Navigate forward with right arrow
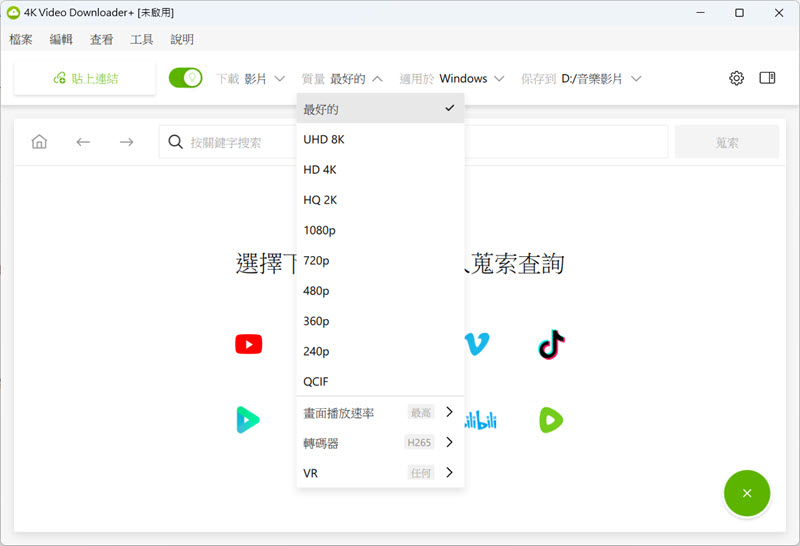The height and width of the screenshot is (546, 800). (127, 142)
